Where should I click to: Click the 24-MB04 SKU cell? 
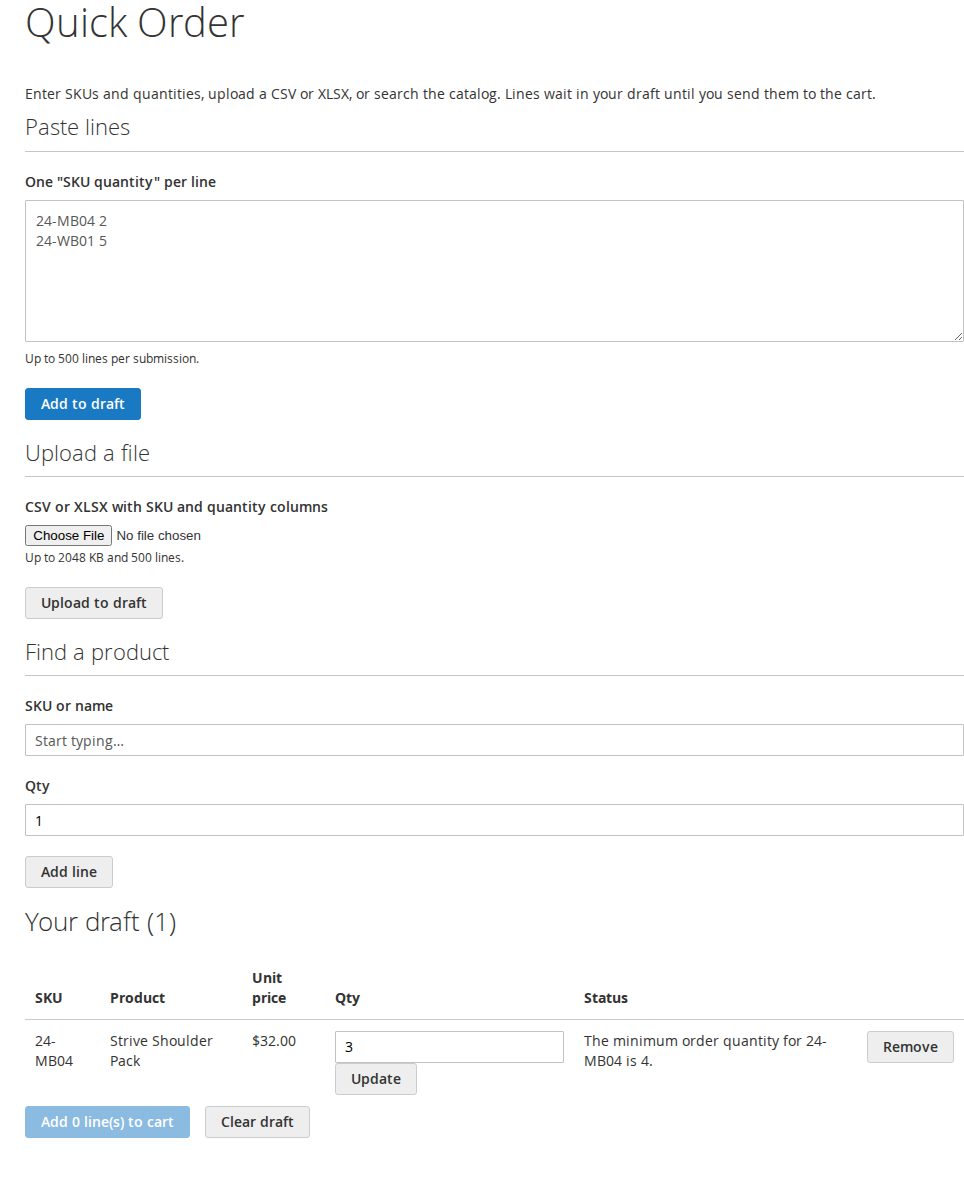[54, 1050]
